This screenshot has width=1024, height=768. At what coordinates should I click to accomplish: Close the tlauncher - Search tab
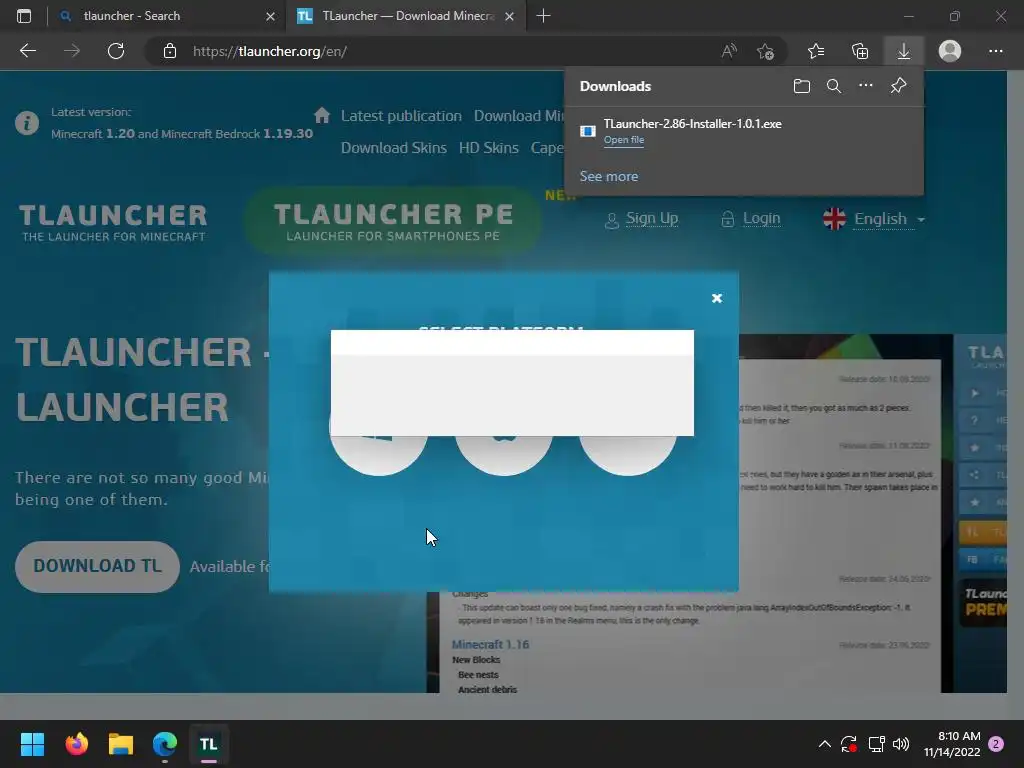[x=270, y=16]
